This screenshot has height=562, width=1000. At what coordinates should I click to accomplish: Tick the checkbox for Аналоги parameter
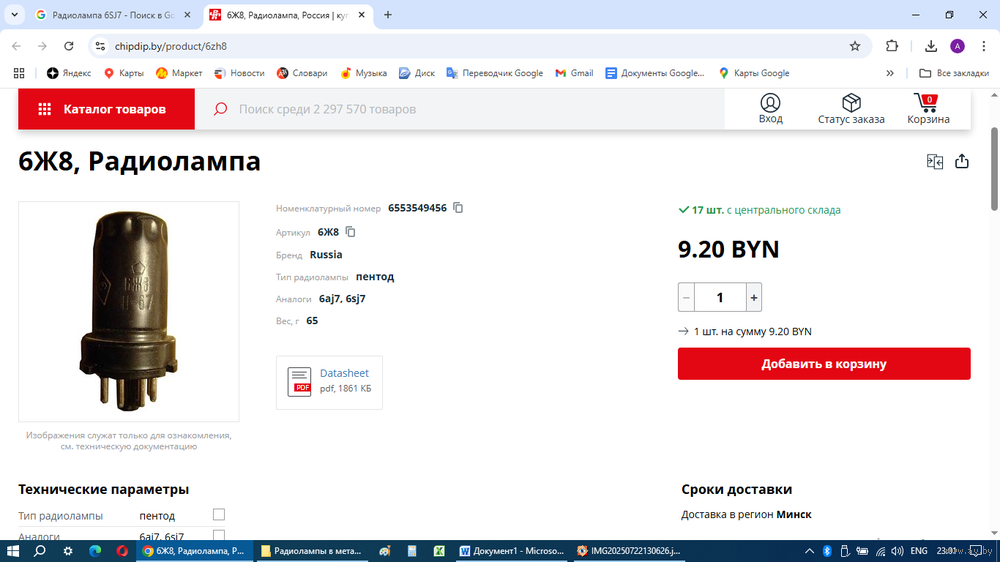point(219,536)
